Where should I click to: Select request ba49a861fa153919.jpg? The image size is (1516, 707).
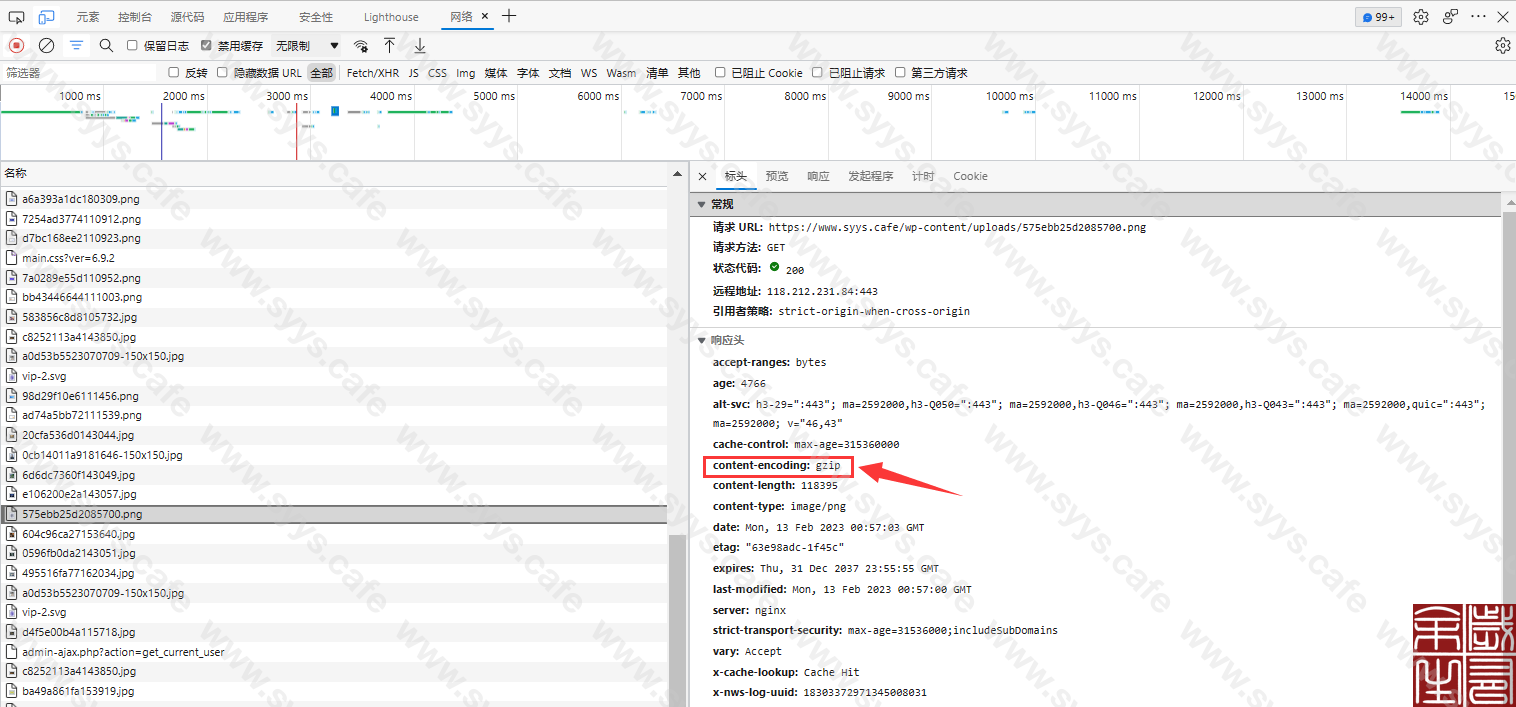[334, 691]
